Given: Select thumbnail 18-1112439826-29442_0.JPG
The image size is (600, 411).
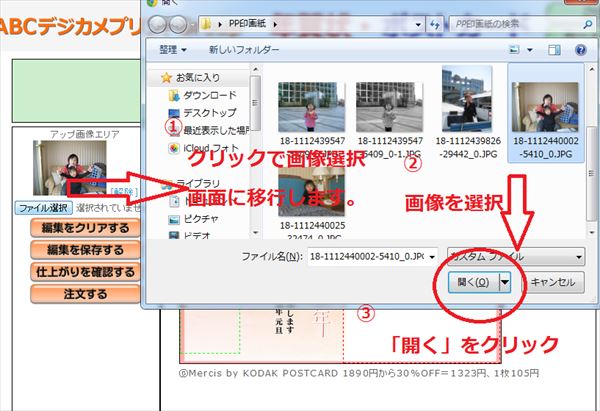Looking at the screenshot, I should [x=467, y=99].
